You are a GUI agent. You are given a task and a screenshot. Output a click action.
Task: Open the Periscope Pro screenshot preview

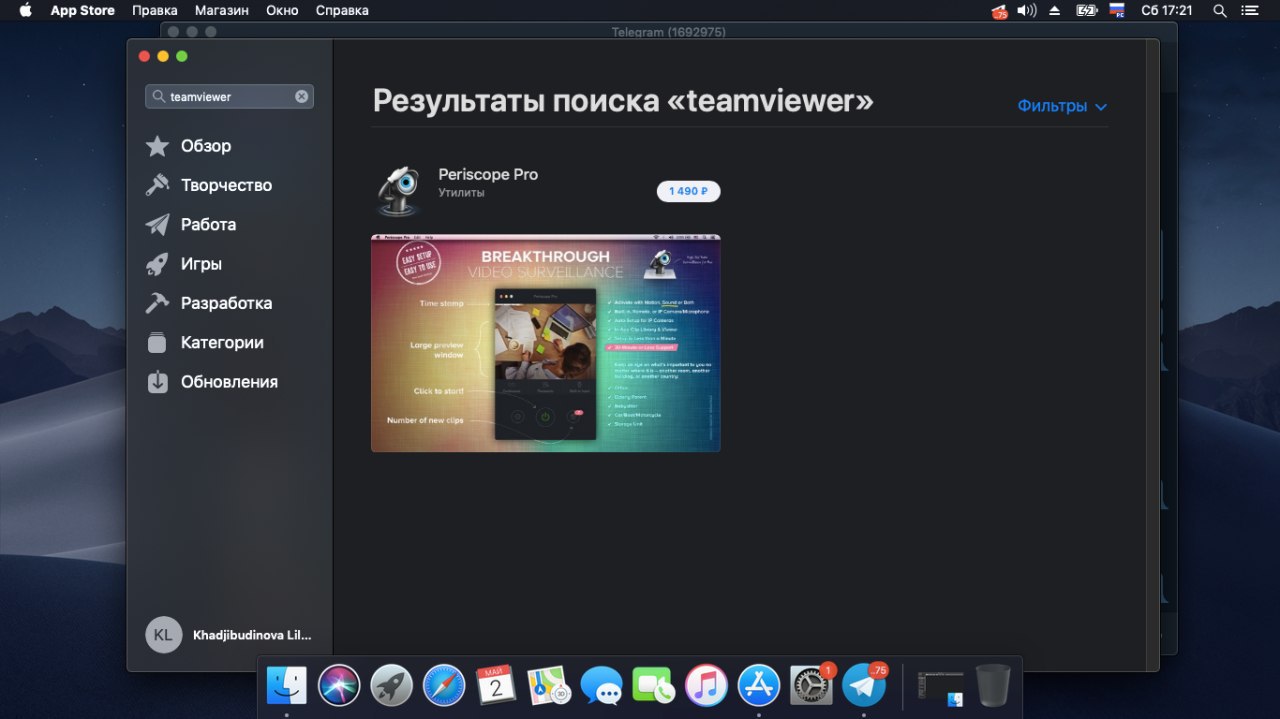(546, 343)
